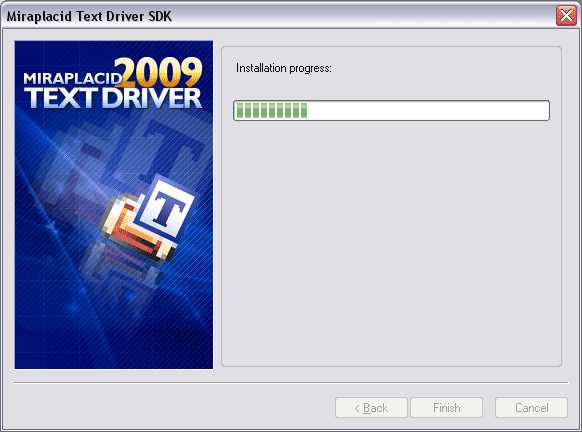Close the Miraplacid Text Driver SDK window

566,16
